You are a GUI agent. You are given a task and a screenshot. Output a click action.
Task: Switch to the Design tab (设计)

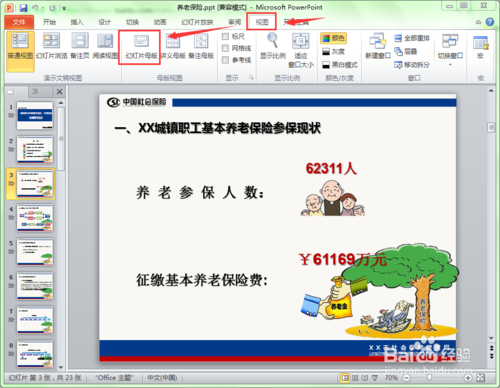coord(104,22)
